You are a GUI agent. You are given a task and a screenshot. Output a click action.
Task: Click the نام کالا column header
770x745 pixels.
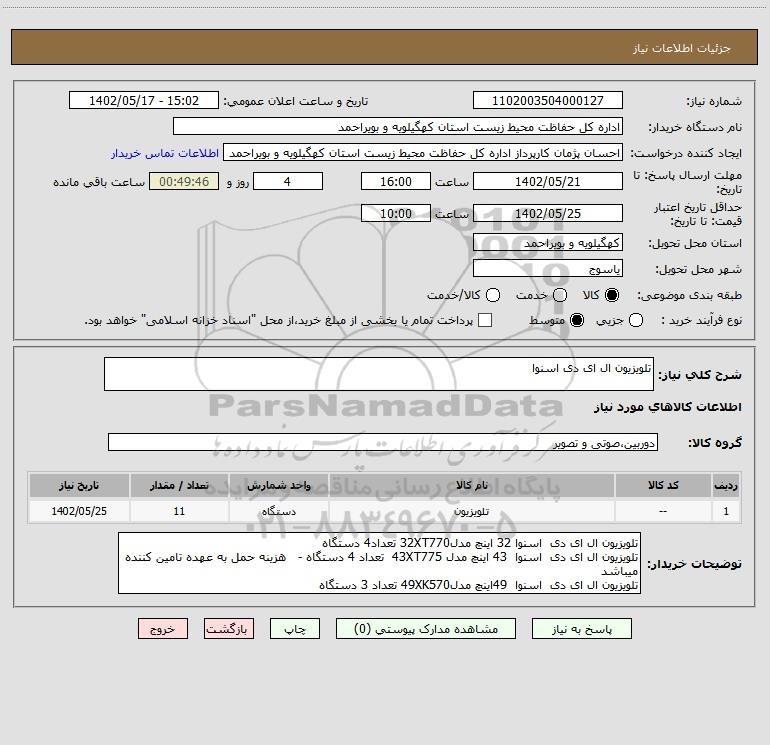click(471, 485)
